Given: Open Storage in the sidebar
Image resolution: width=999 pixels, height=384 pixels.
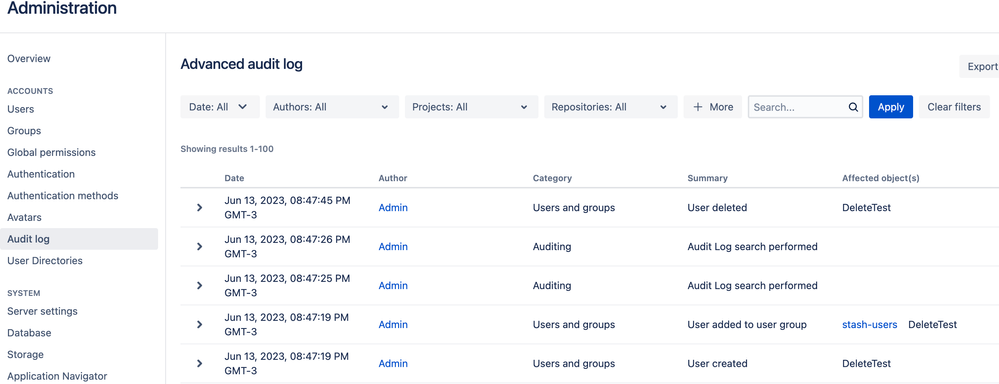Looking at the screenshot, I should (x=25, y=355).
